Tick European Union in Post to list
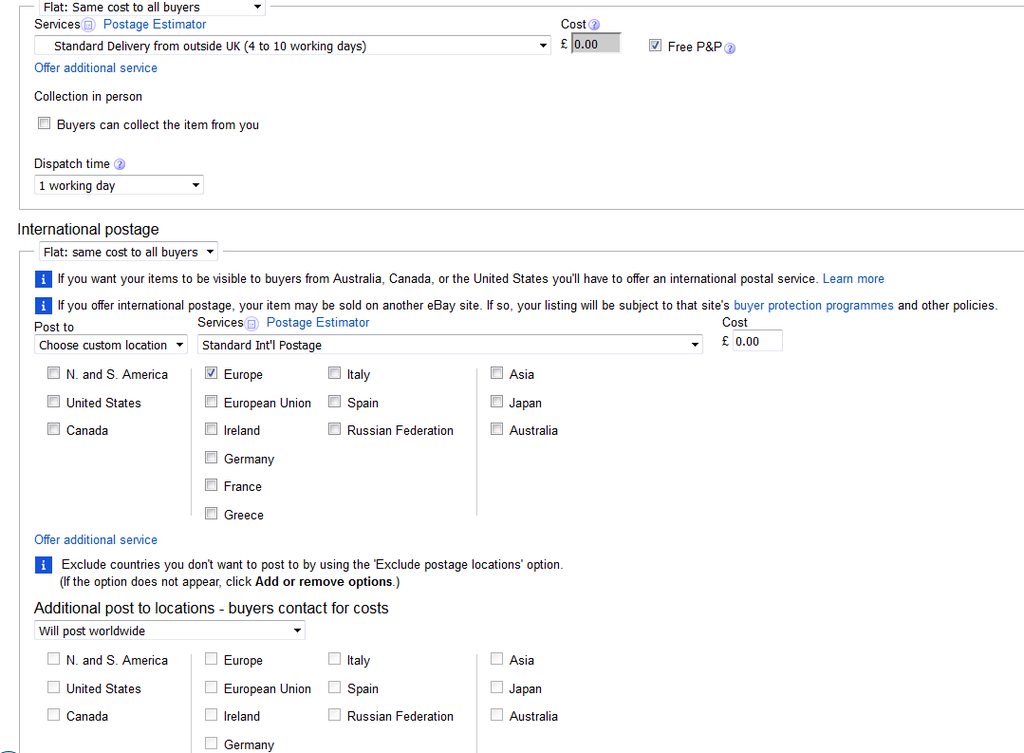The height and width of the screenshot is (753, 1024). point(211,401)
